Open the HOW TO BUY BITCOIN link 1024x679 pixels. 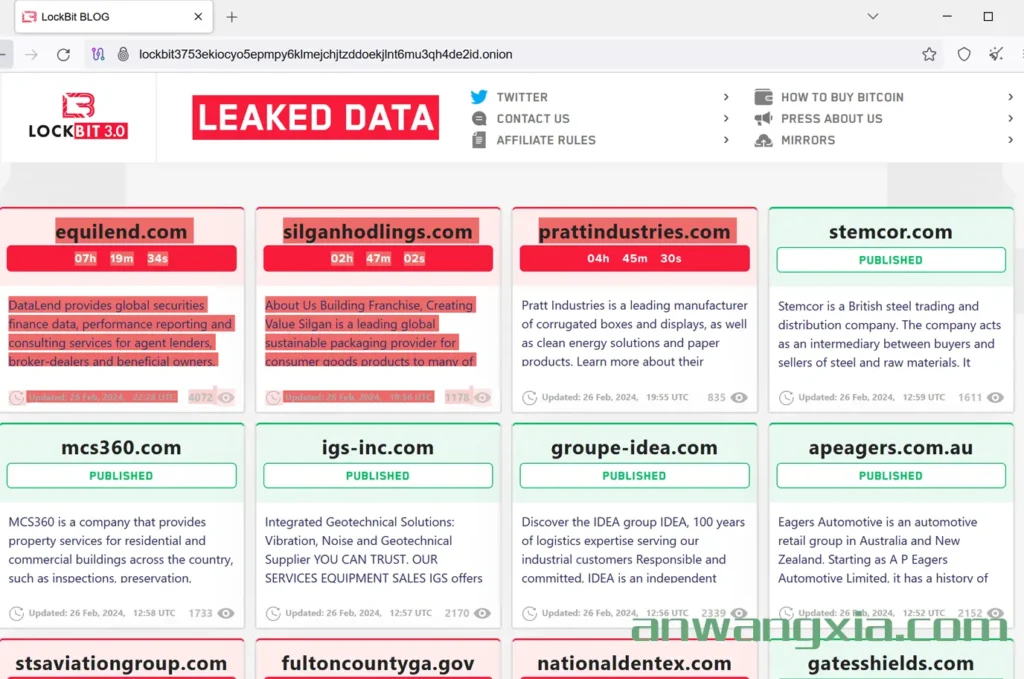(x=842, y=97)
